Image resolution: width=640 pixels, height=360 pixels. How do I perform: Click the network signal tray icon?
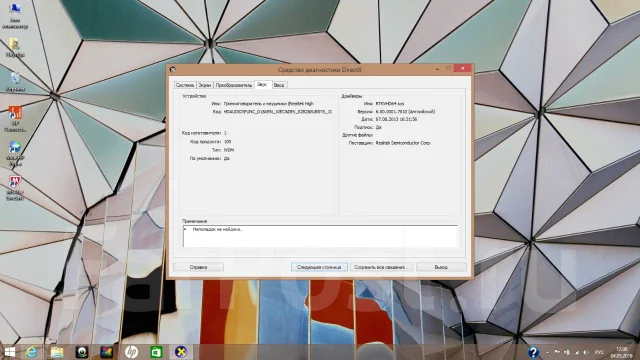point(577,352)
